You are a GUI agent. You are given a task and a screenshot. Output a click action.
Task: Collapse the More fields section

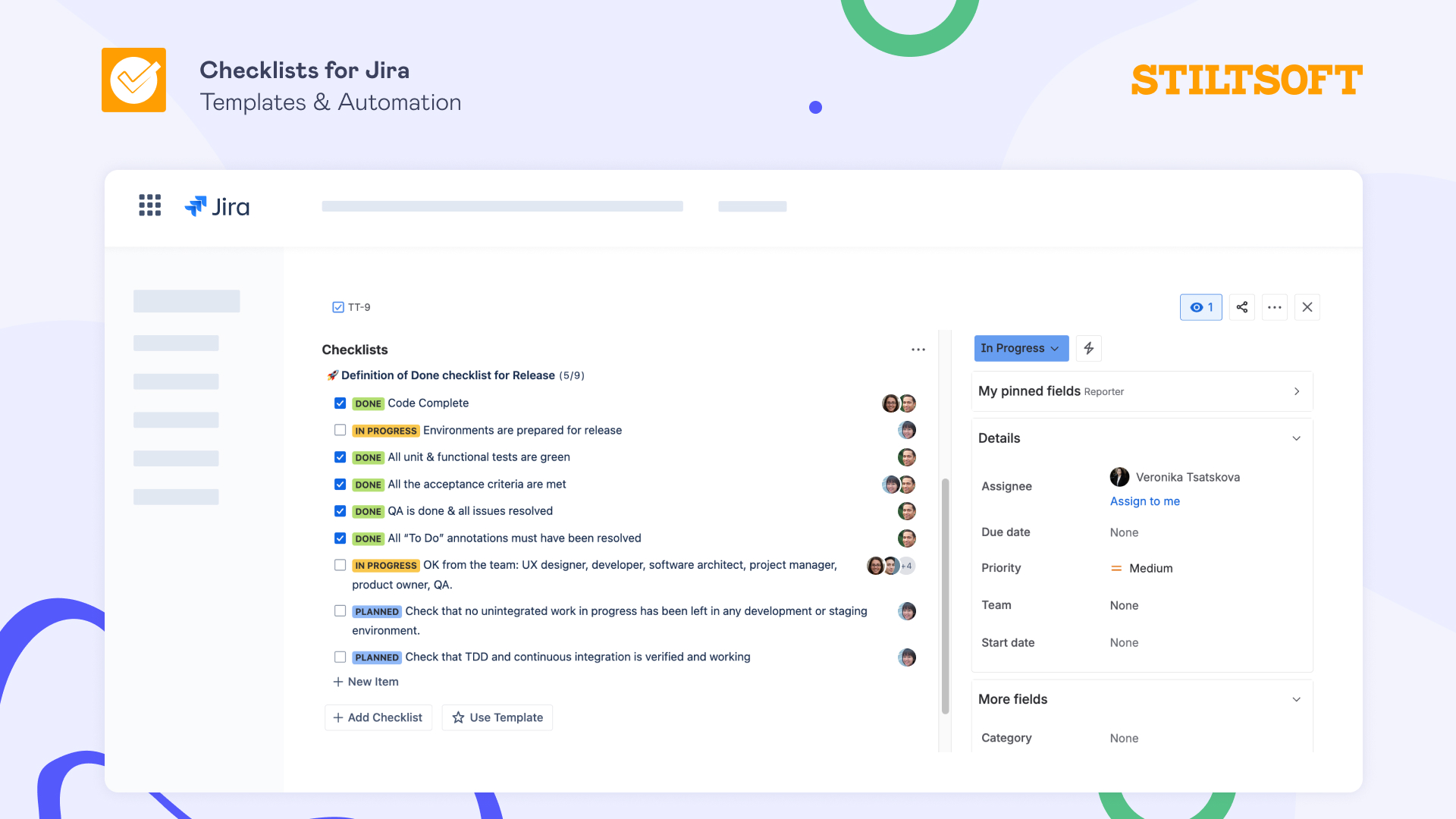coord(1297,699)
